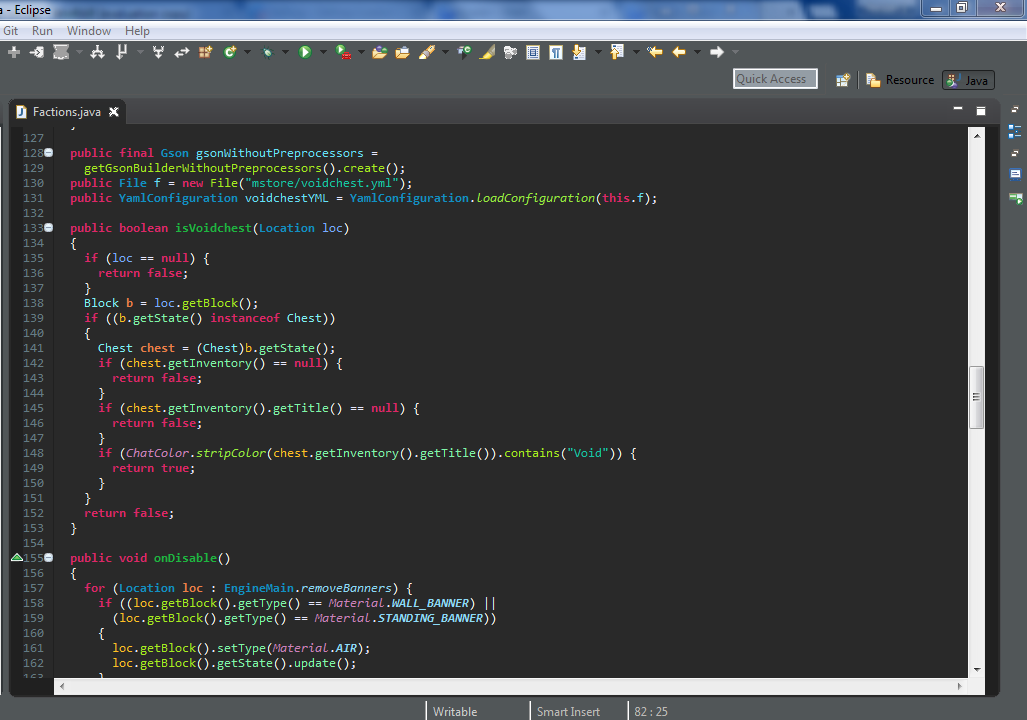Click the Git pull down-arrow icon
Viewport: 1027px width, 720px height.
[x=121, y=52]
